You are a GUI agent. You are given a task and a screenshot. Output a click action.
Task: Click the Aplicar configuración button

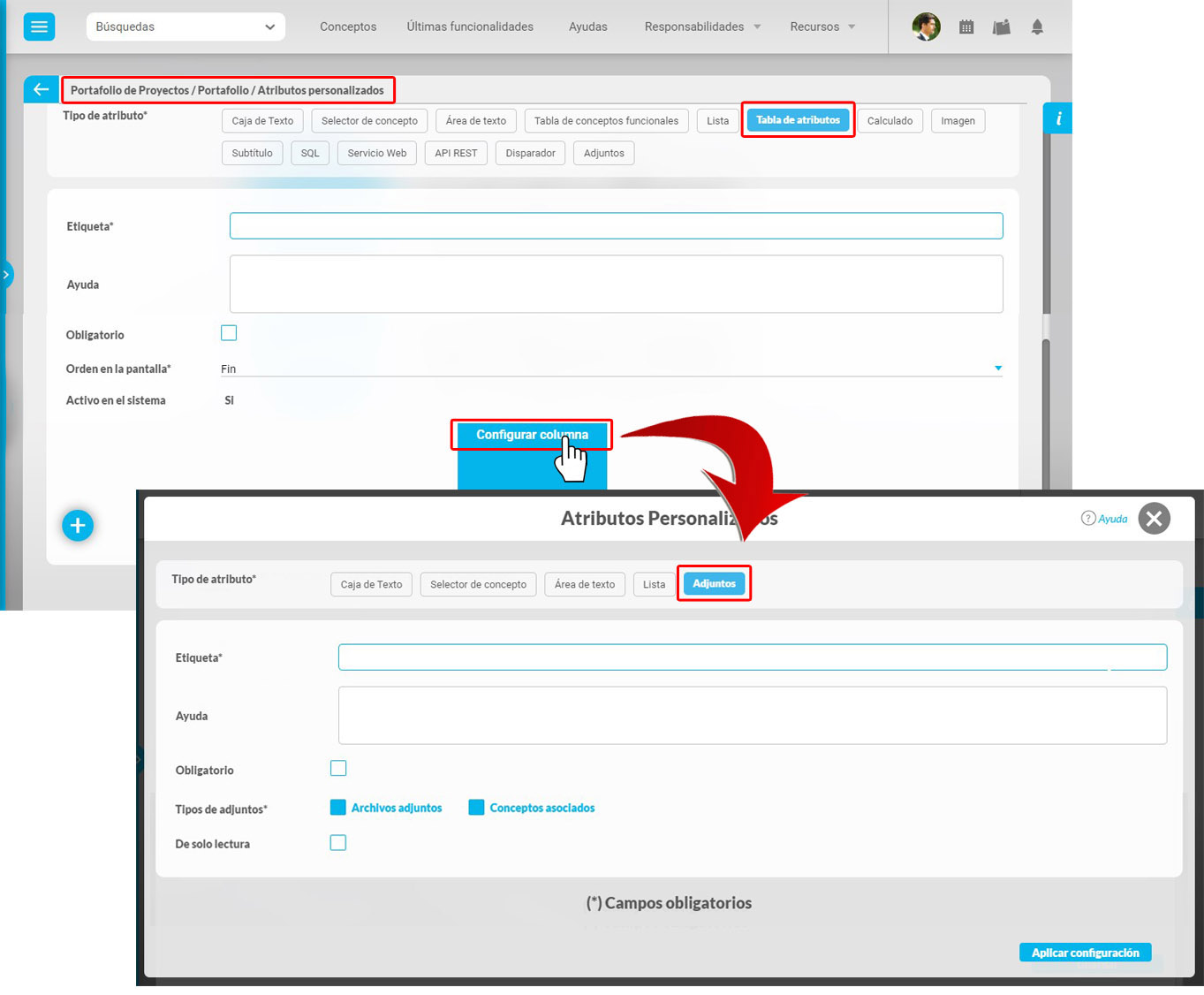(x=1085, y=953)
